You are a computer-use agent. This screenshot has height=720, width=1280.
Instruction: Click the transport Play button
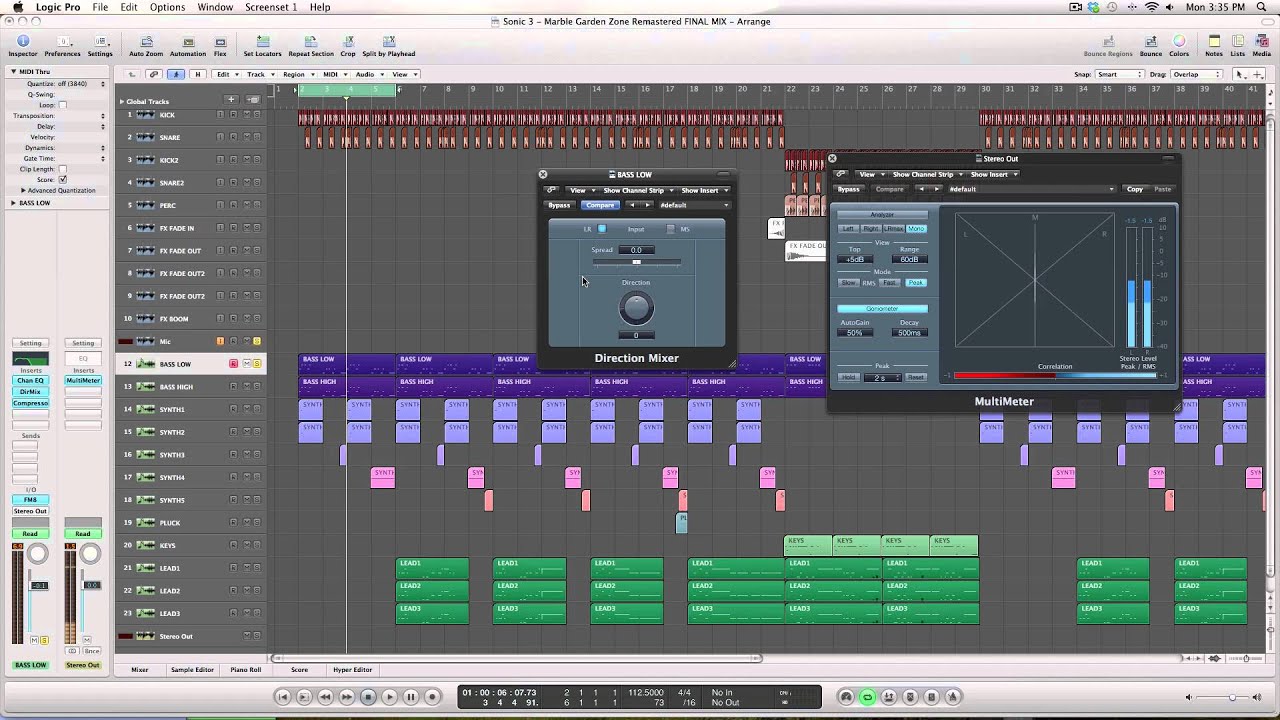click(390, 697)
